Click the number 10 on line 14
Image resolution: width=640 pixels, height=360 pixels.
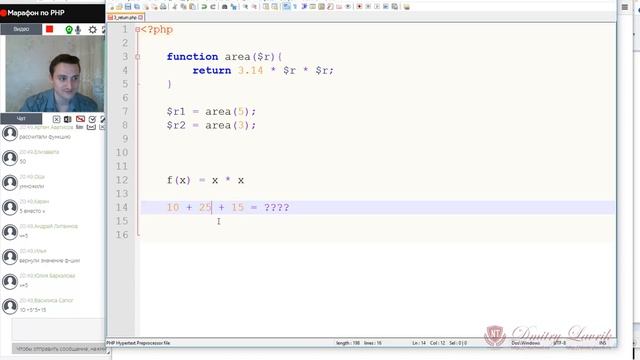[x=173, y=207]
